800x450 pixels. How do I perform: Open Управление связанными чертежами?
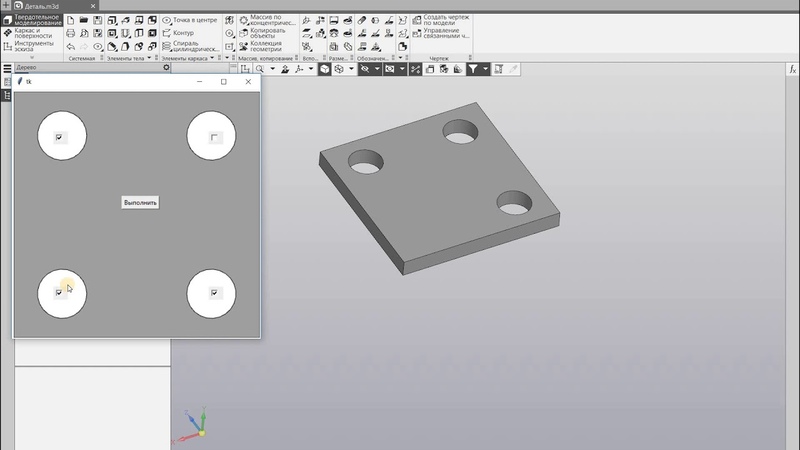pyautogui.click(x=441, y=33)
